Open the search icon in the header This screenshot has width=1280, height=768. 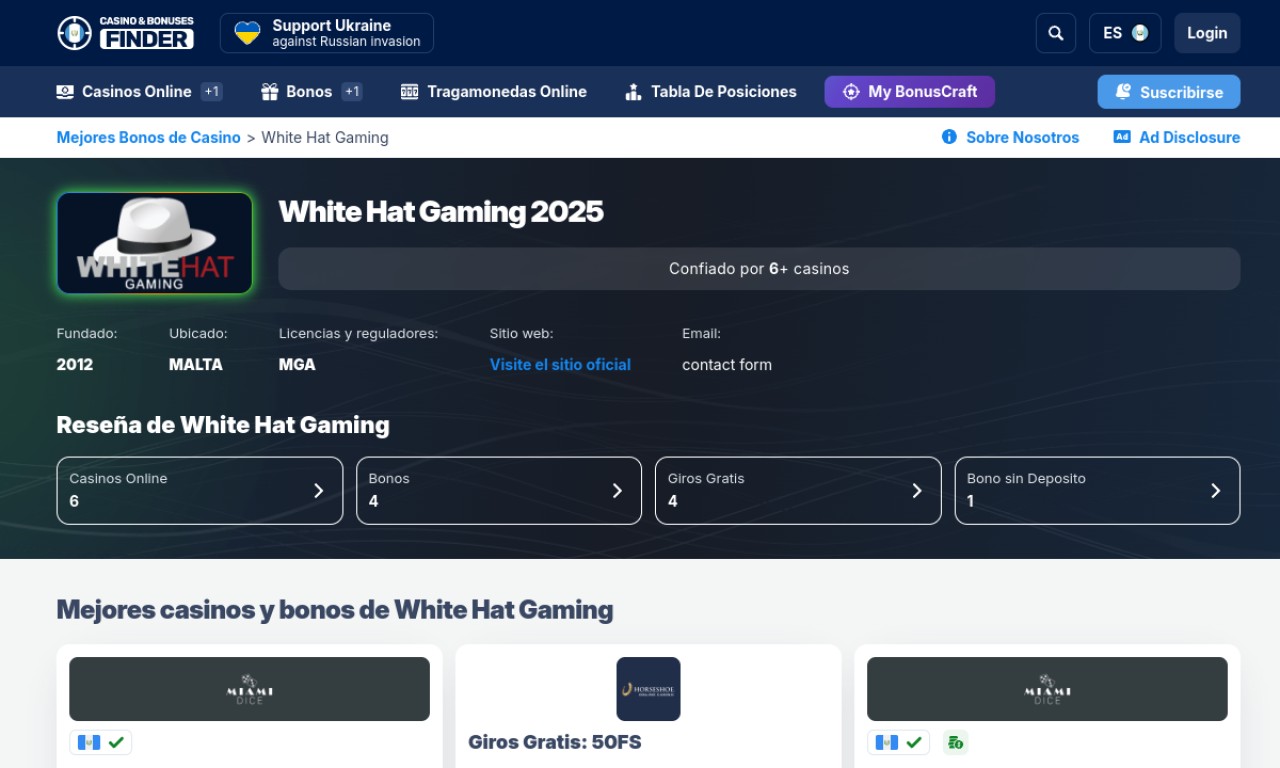pos(1056,33)
